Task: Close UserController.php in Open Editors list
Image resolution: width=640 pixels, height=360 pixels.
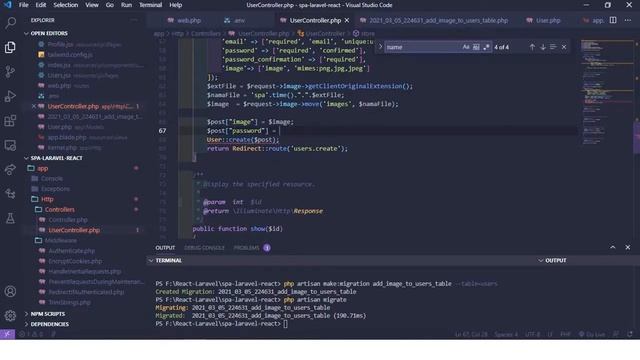Action: click(34, 106)
